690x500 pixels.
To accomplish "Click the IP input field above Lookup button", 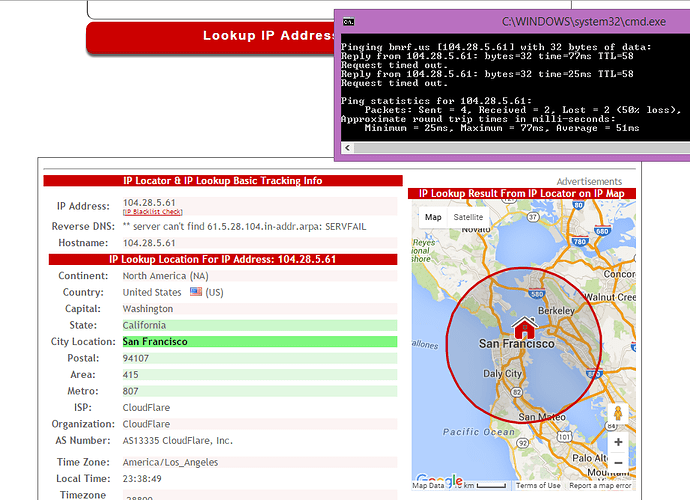I will [x=210, y=9].
